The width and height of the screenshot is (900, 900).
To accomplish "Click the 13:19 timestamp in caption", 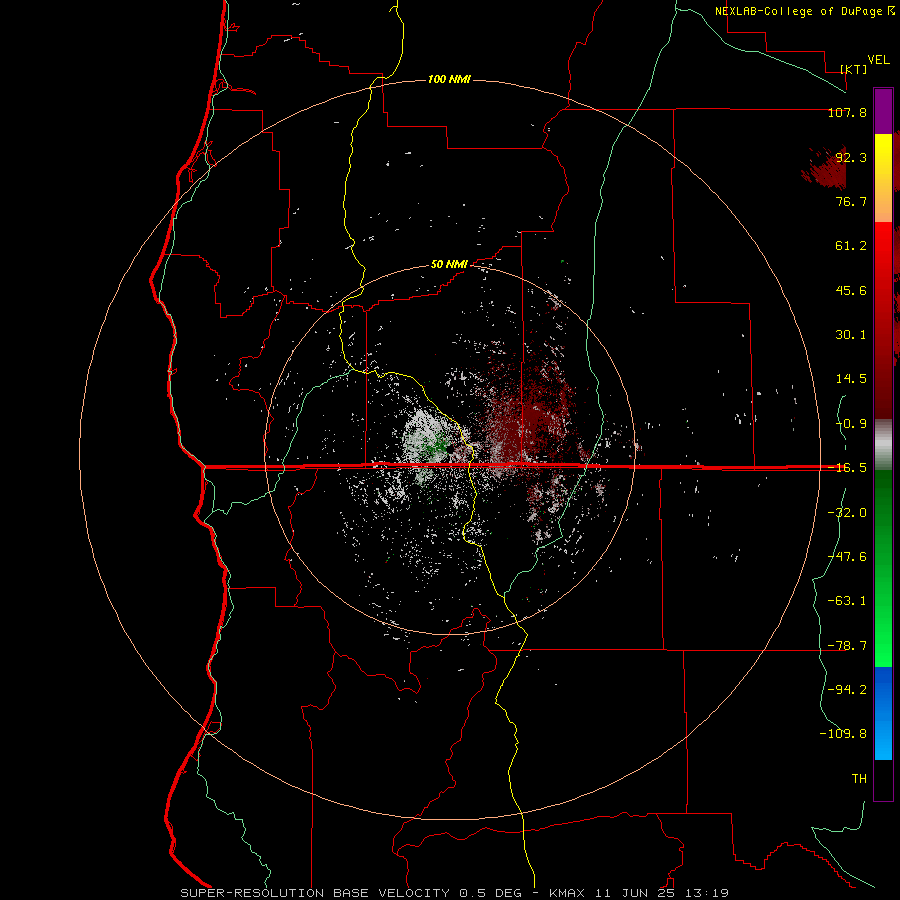I will (706, 893).
